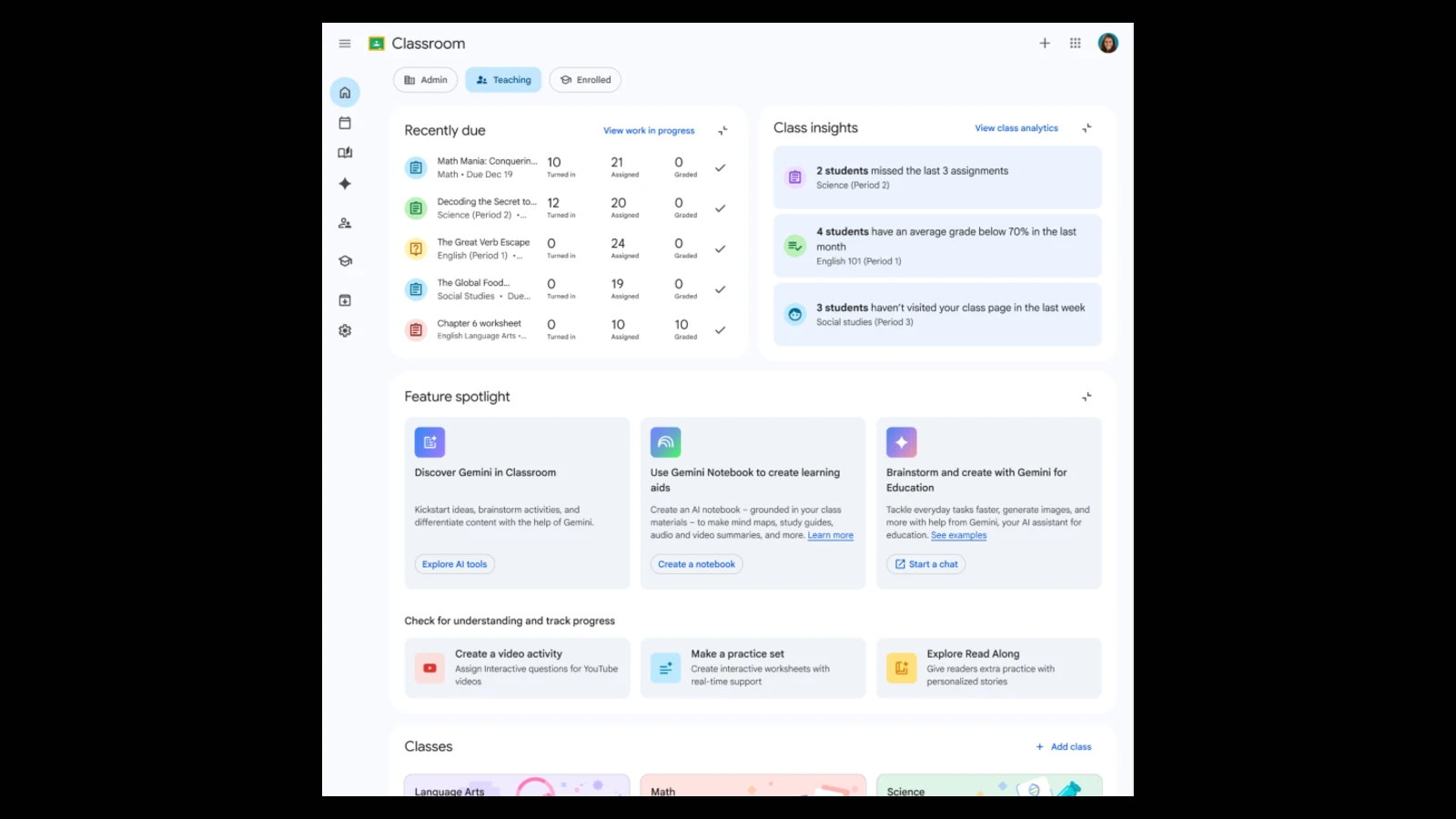Switch to the Teaching tab
Viewport: 1456px width, 819px height.
[503, 80]
